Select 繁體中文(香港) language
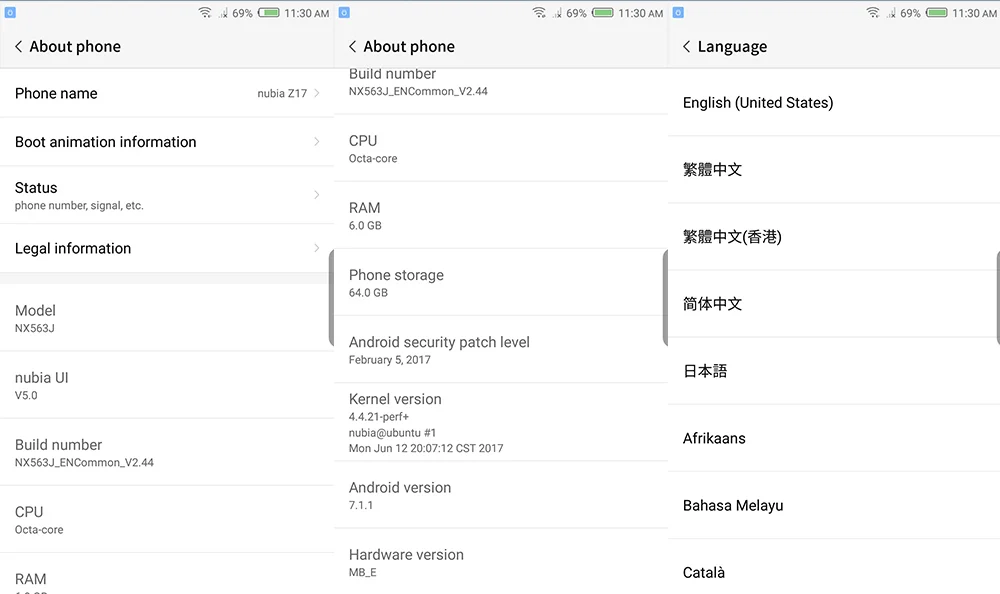 (x=834, y=237)
